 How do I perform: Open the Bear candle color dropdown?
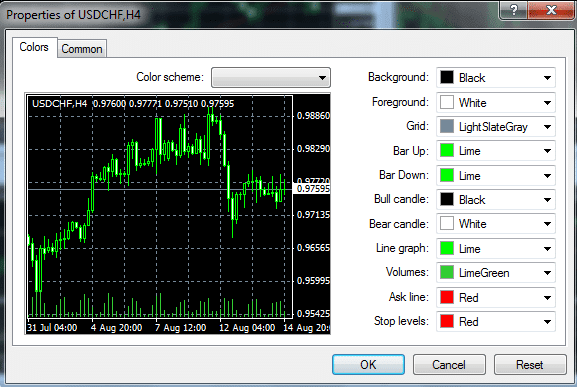click(x=496, y=224)
